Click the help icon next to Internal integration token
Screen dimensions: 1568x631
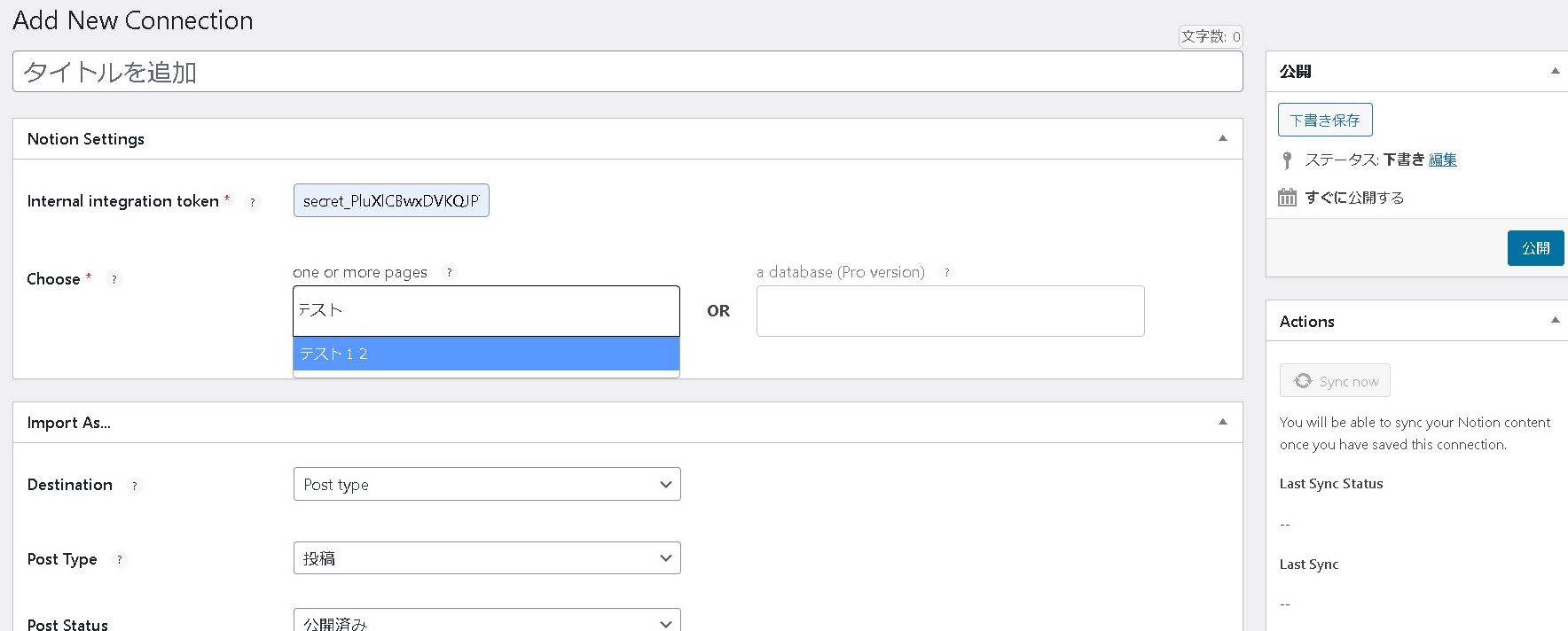tap(252, 202)
